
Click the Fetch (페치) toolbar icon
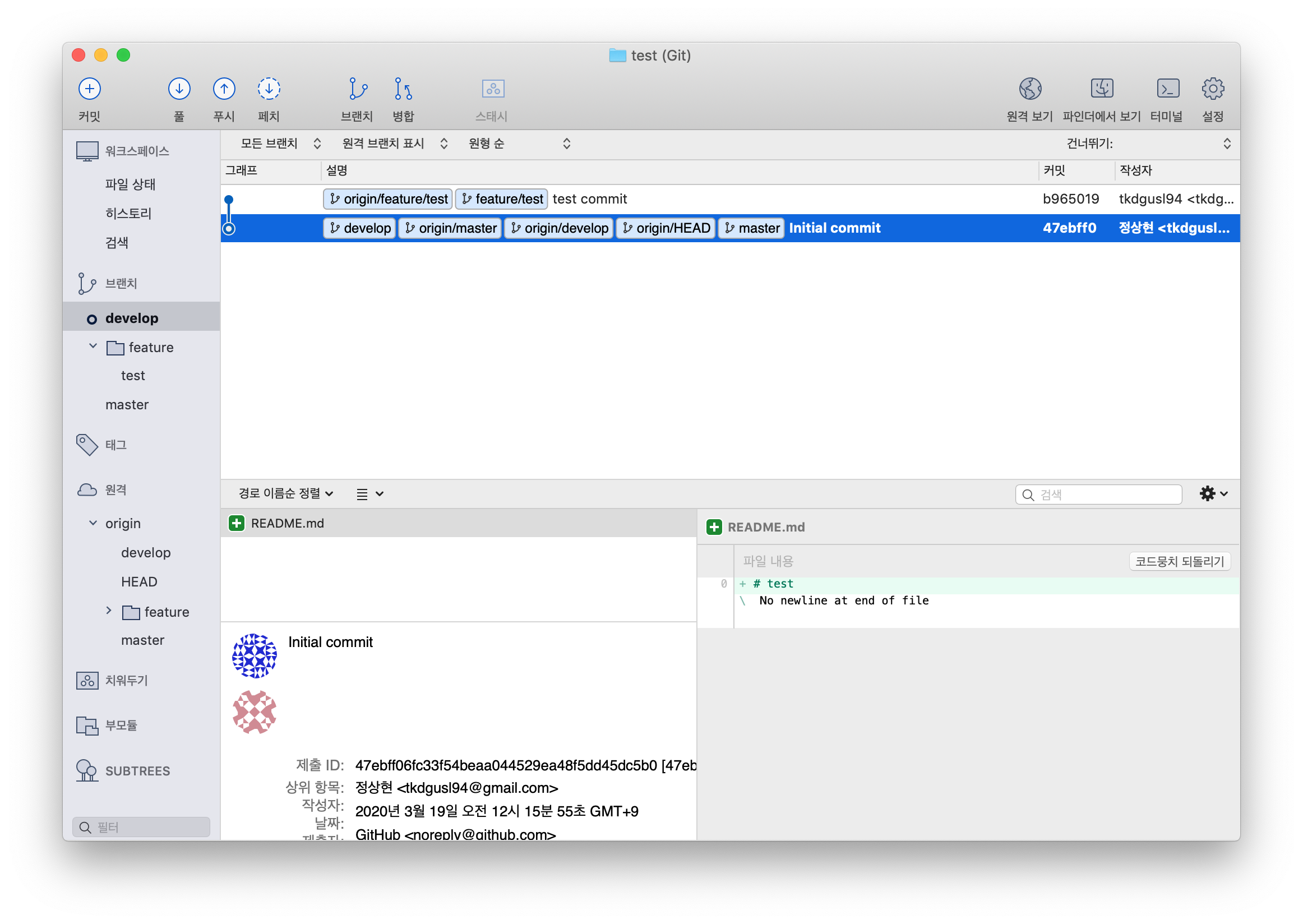point(269,89)
